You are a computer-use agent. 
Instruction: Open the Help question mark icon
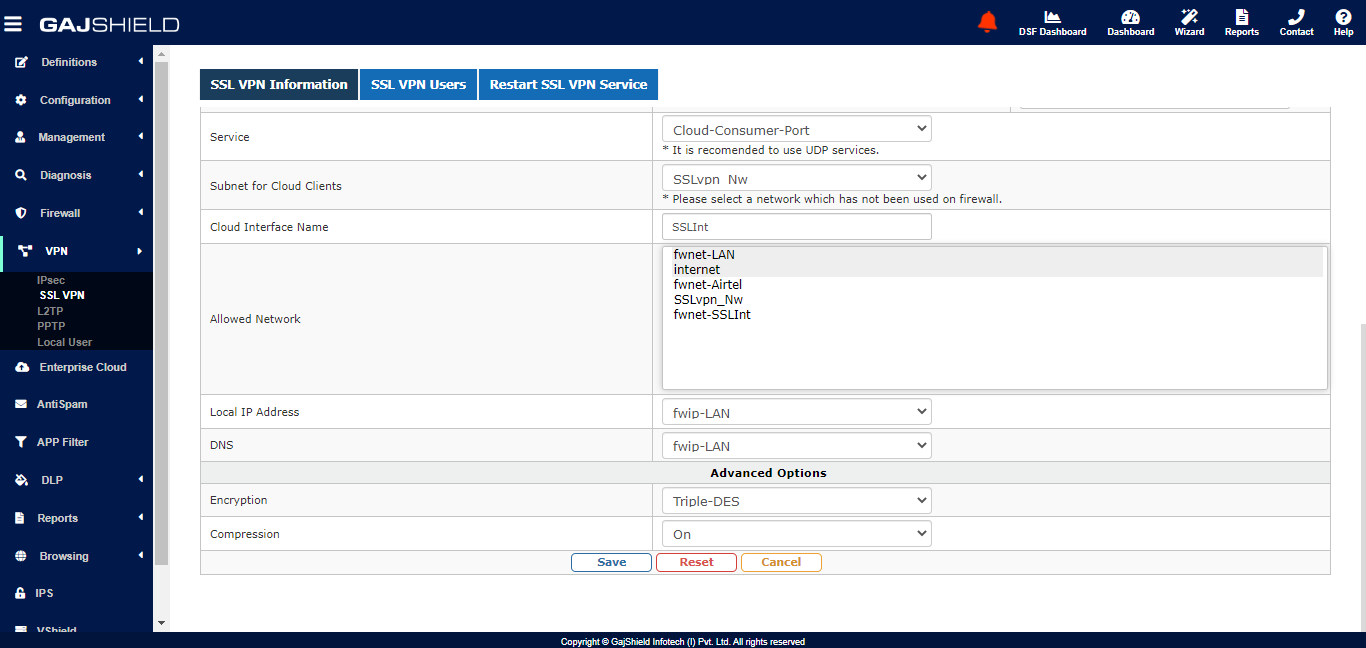(x=1343, y=17)
